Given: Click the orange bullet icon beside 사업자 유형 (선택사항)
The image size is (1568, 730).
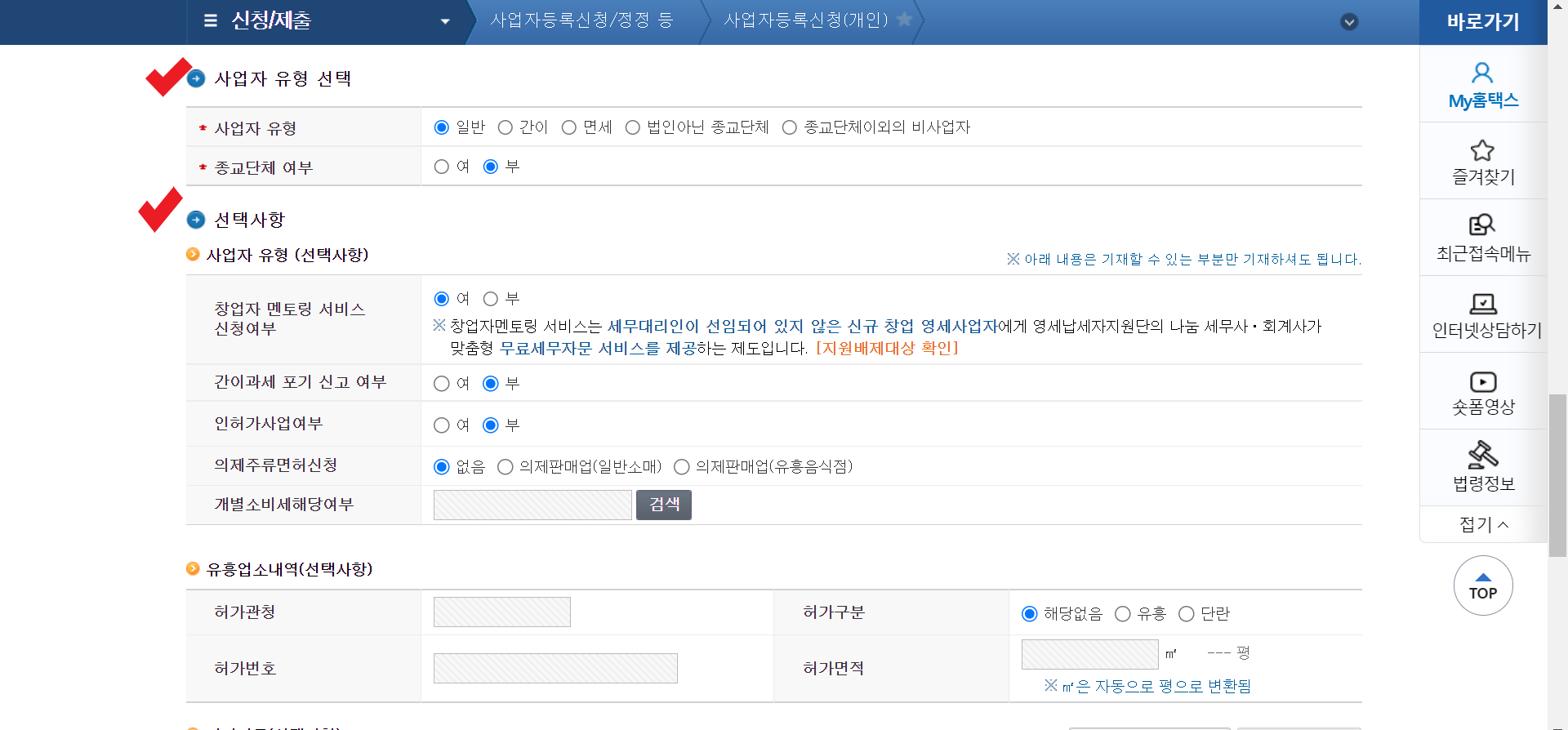Looking at the screenshot, I should click(x=193, y=254).
